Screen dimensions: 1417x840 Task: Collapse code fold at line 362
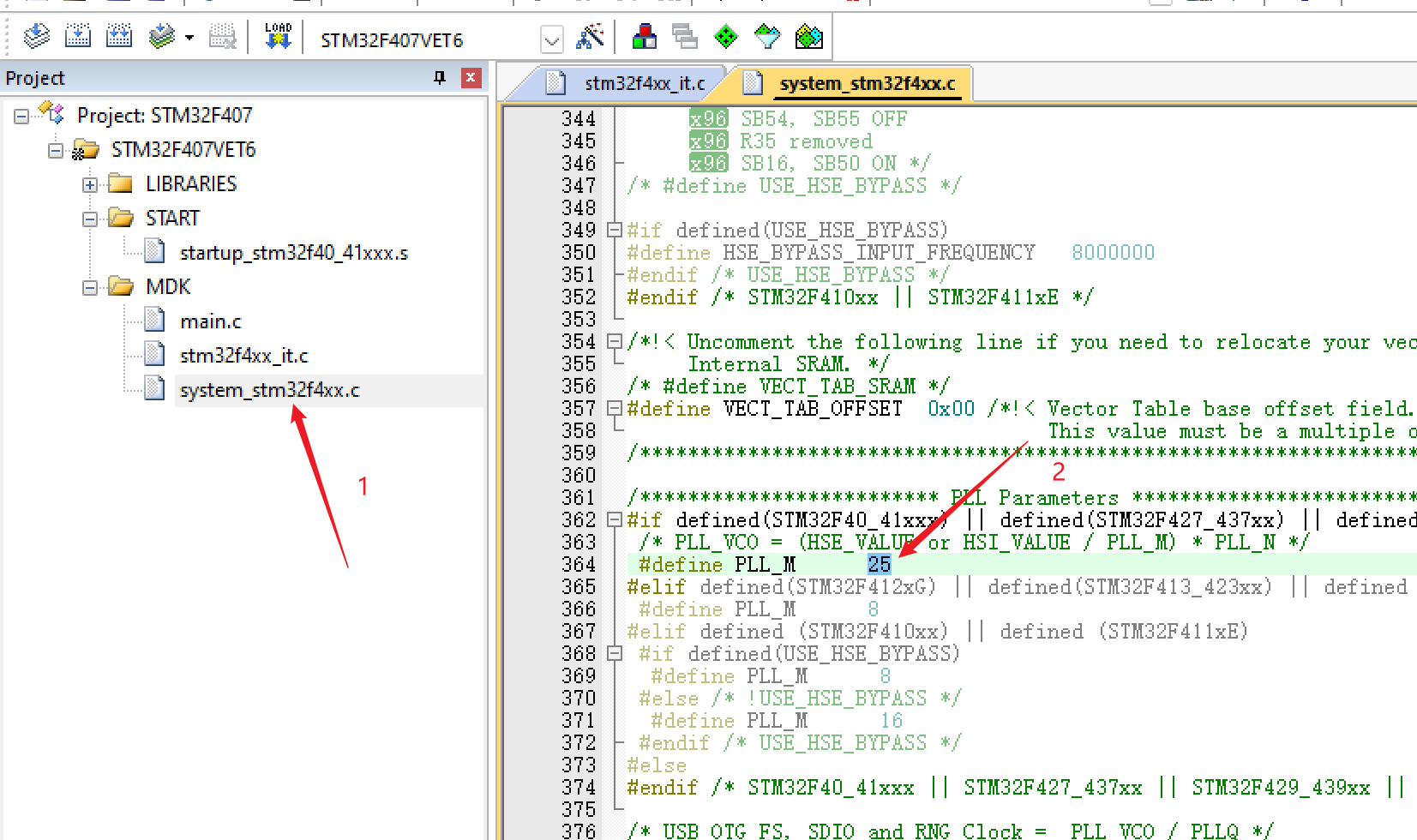click(614, 519)
